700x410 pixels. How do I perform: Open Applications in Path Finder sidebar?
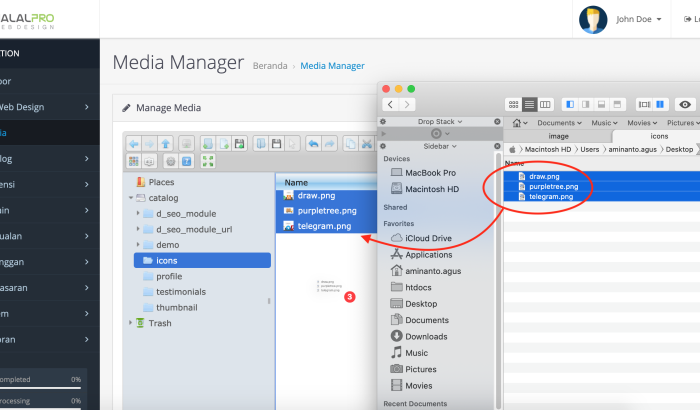pos(428,255)
